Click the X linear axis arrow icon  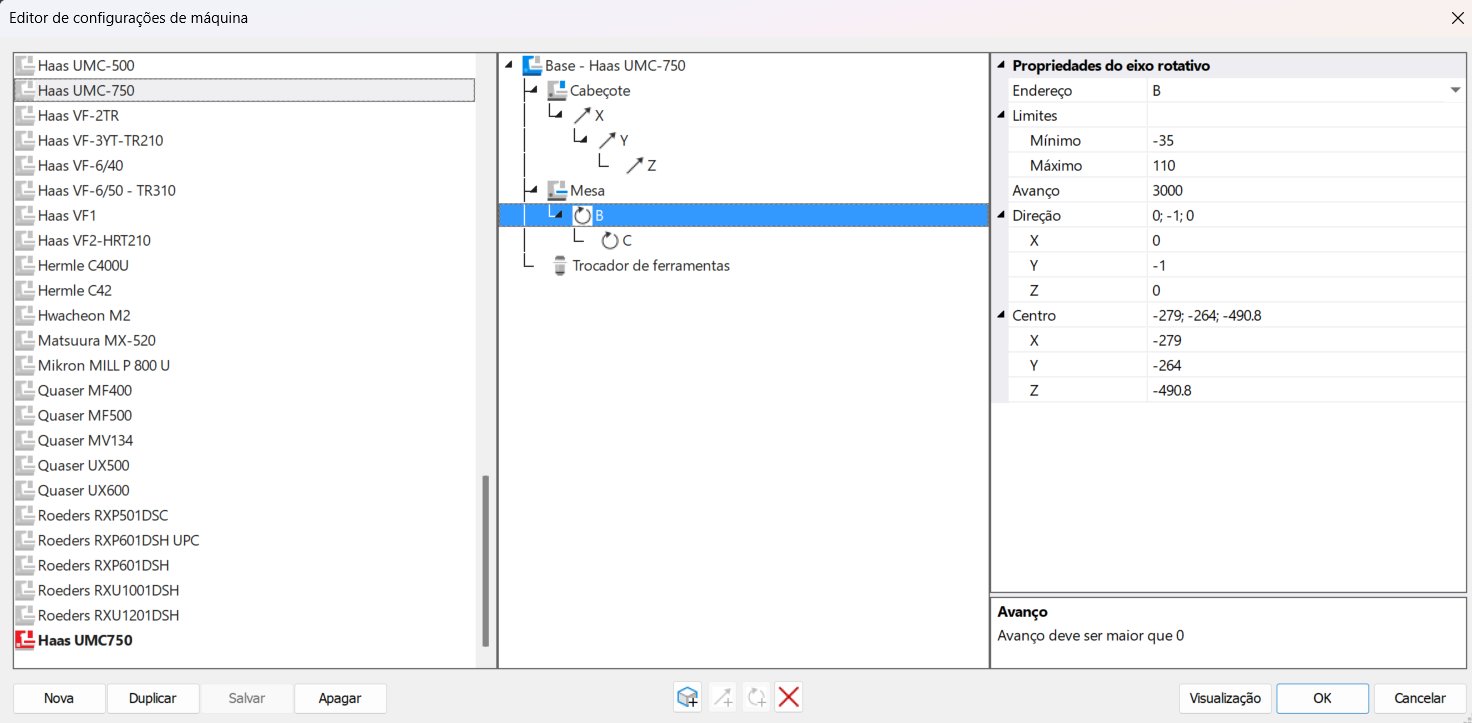pos(582,115)
